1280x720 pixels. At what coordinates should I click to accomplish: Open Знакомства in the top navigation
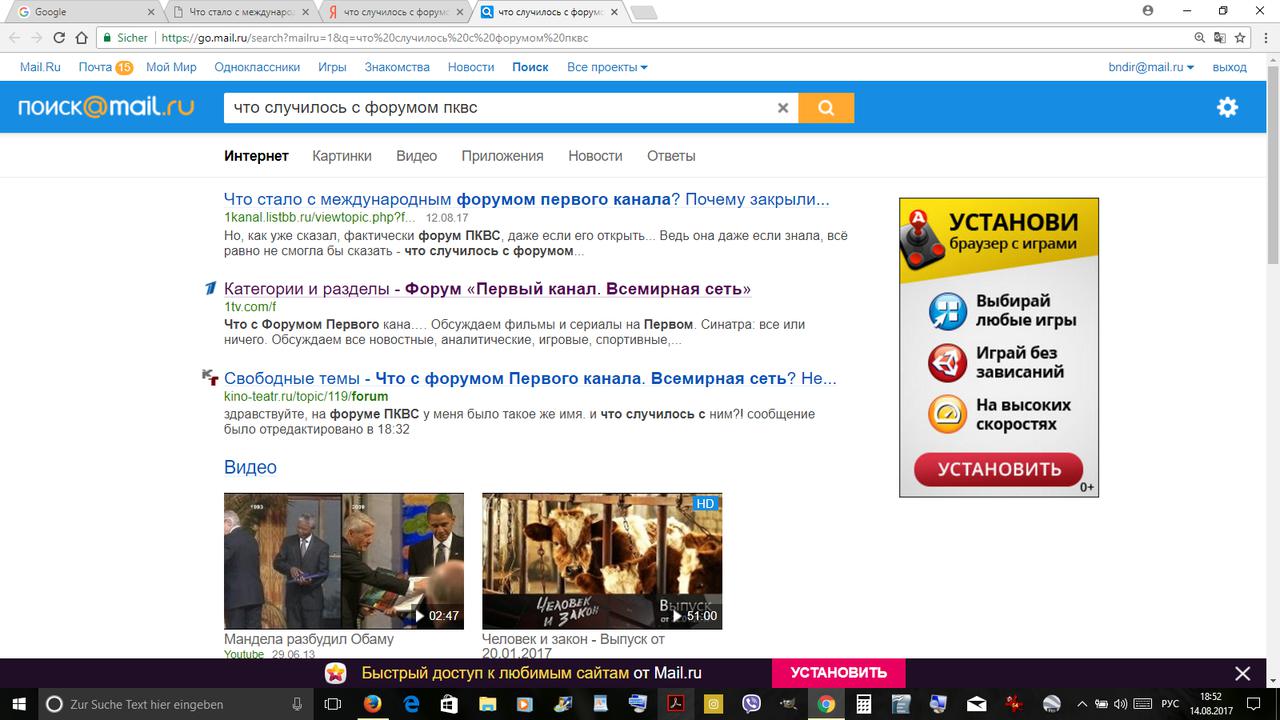(397, 67)
